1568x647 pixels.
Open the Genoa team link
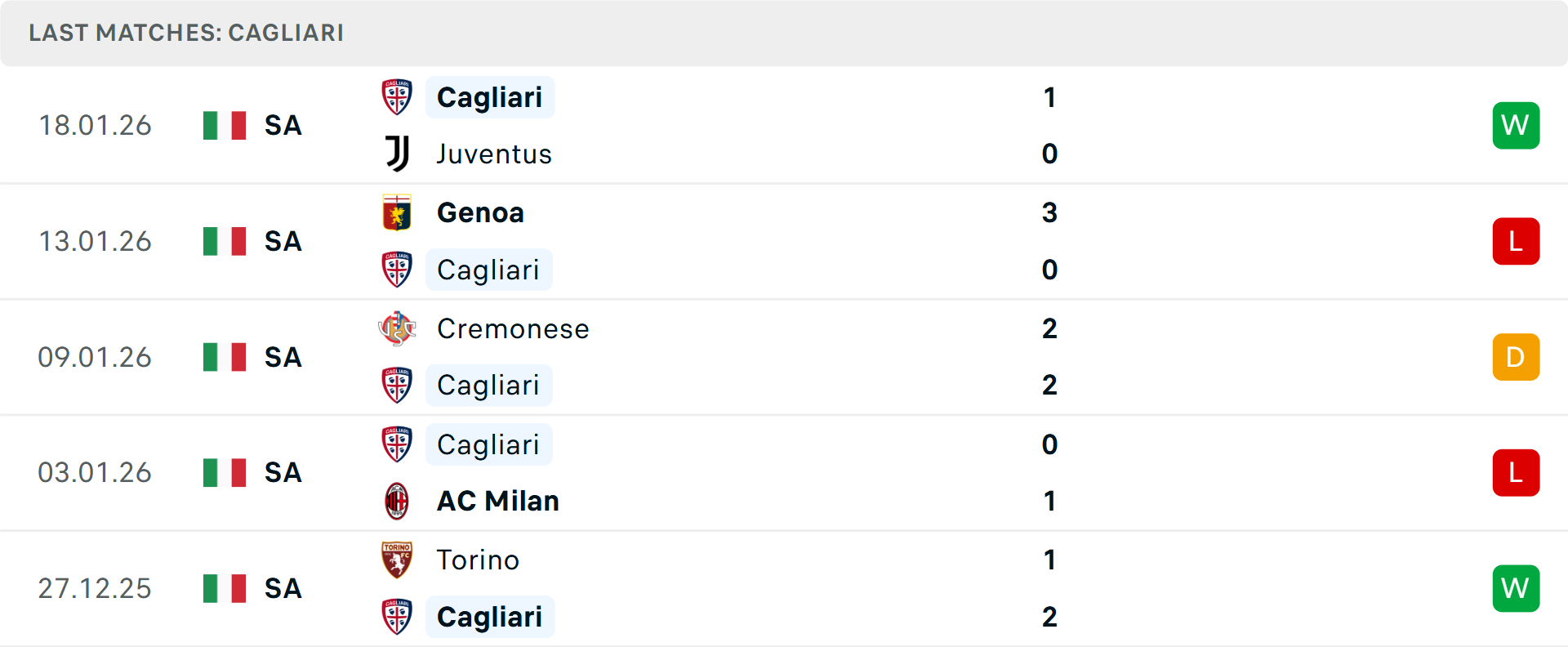(x=480, y=212)
